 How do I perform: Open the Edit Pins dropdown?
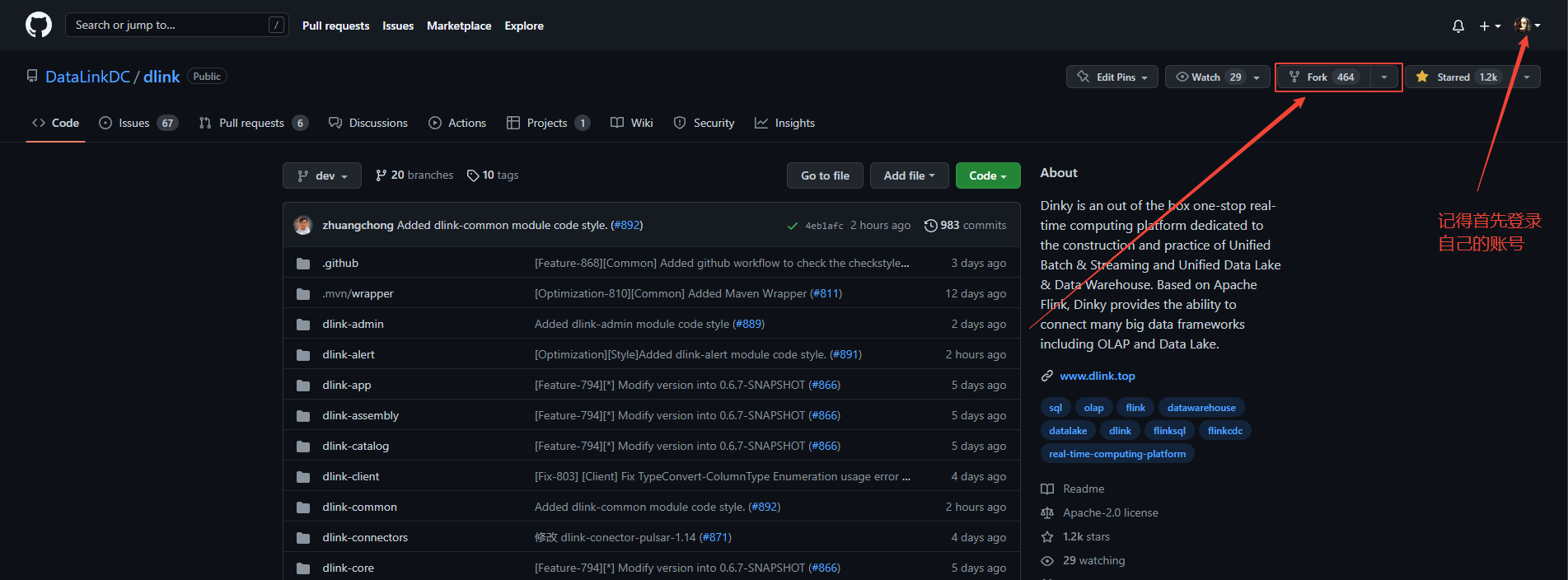pos(1112,77)
